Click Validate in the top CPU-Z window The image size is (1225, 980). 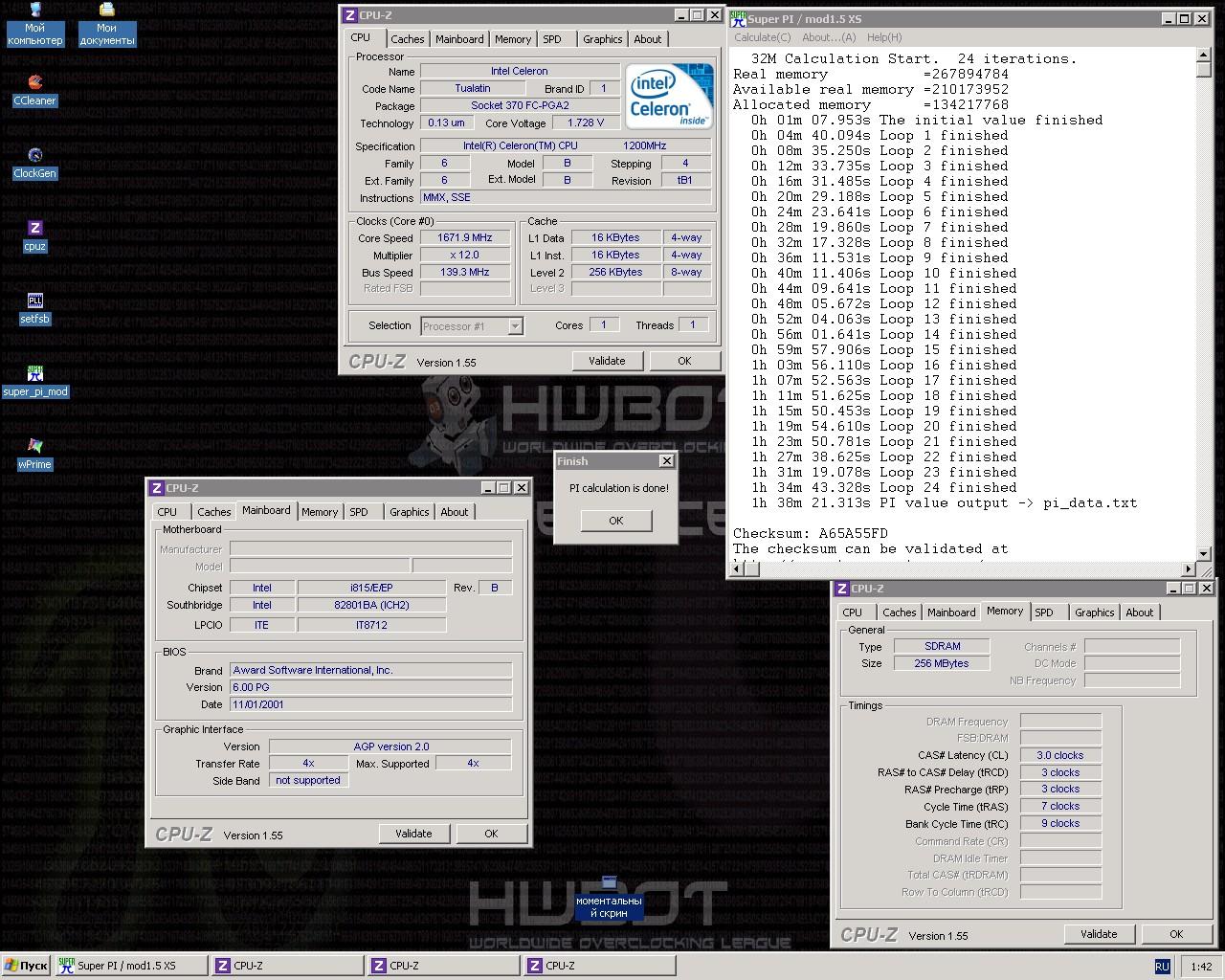pyautogui.click(x=607, y=361)
